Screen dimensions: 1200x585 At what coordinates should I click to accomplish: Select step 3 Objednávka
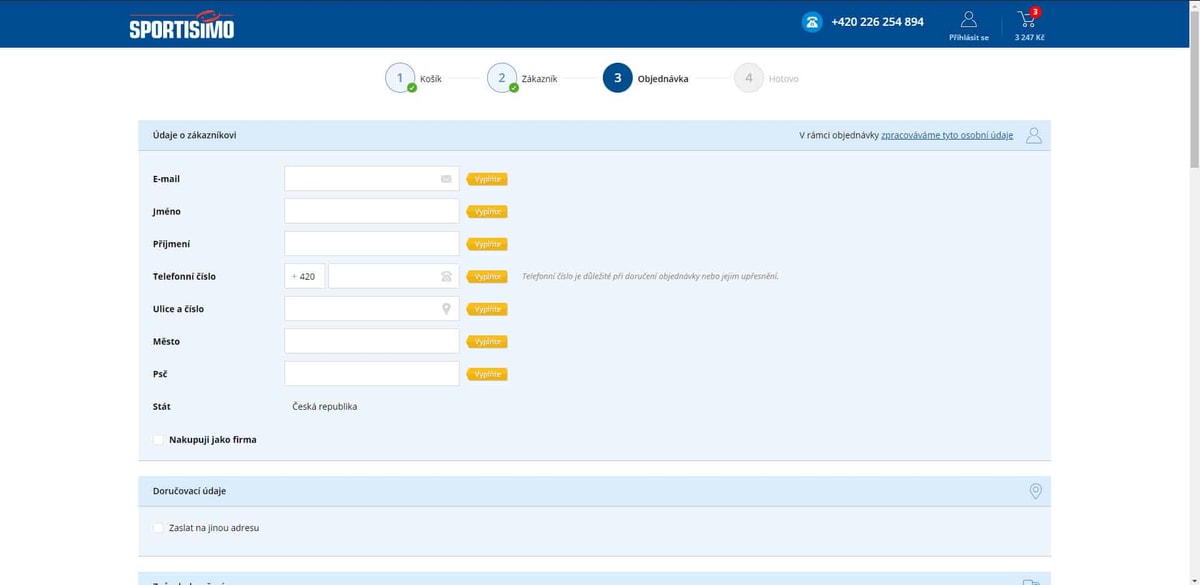click(617, 78)
